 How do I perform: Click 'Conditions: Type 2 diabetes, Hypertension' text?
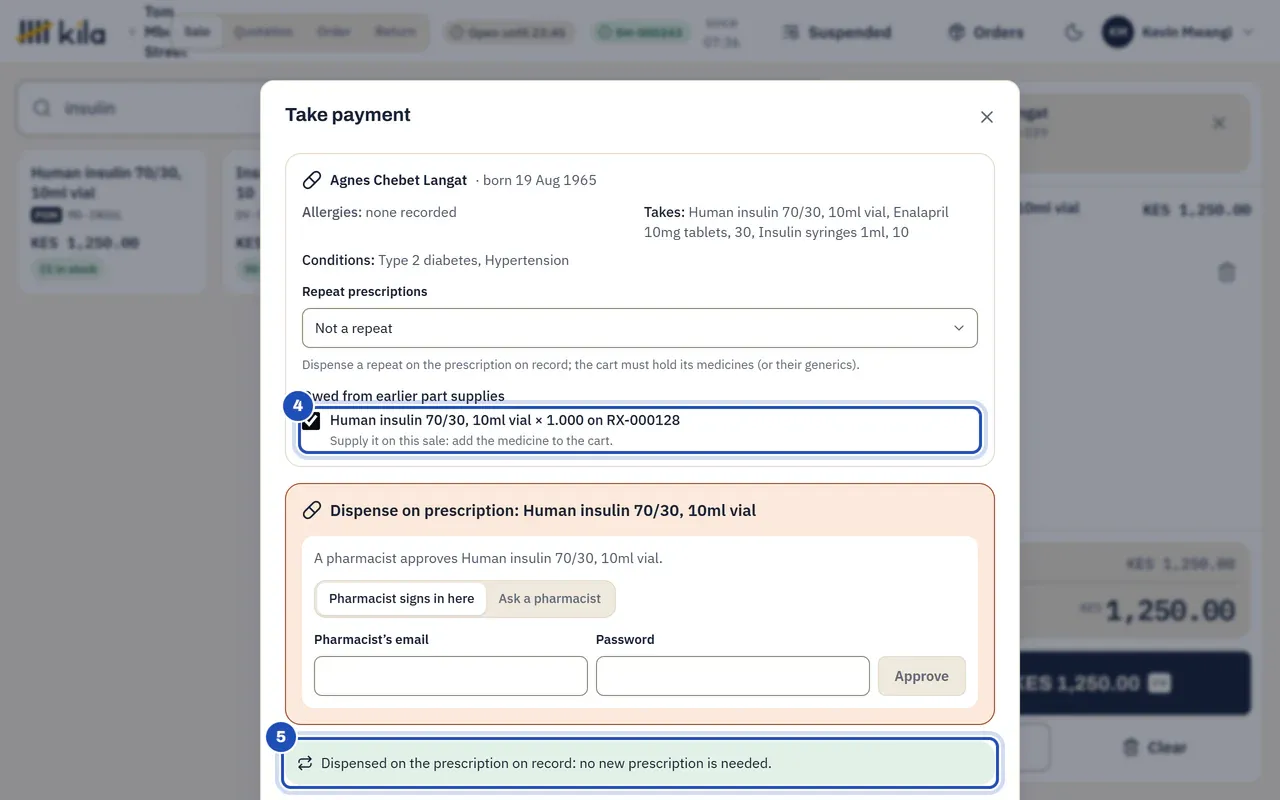click(435, 260)
